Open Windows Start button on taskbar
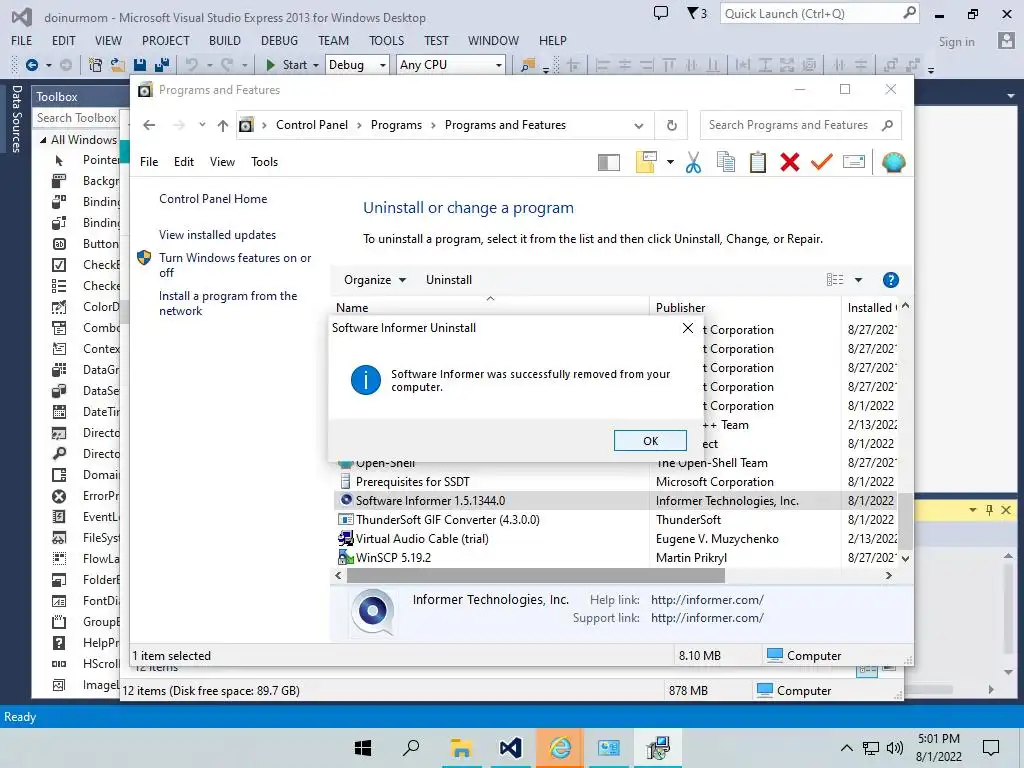Screen dimensions: 1024x768 click(x=362, y=748)
